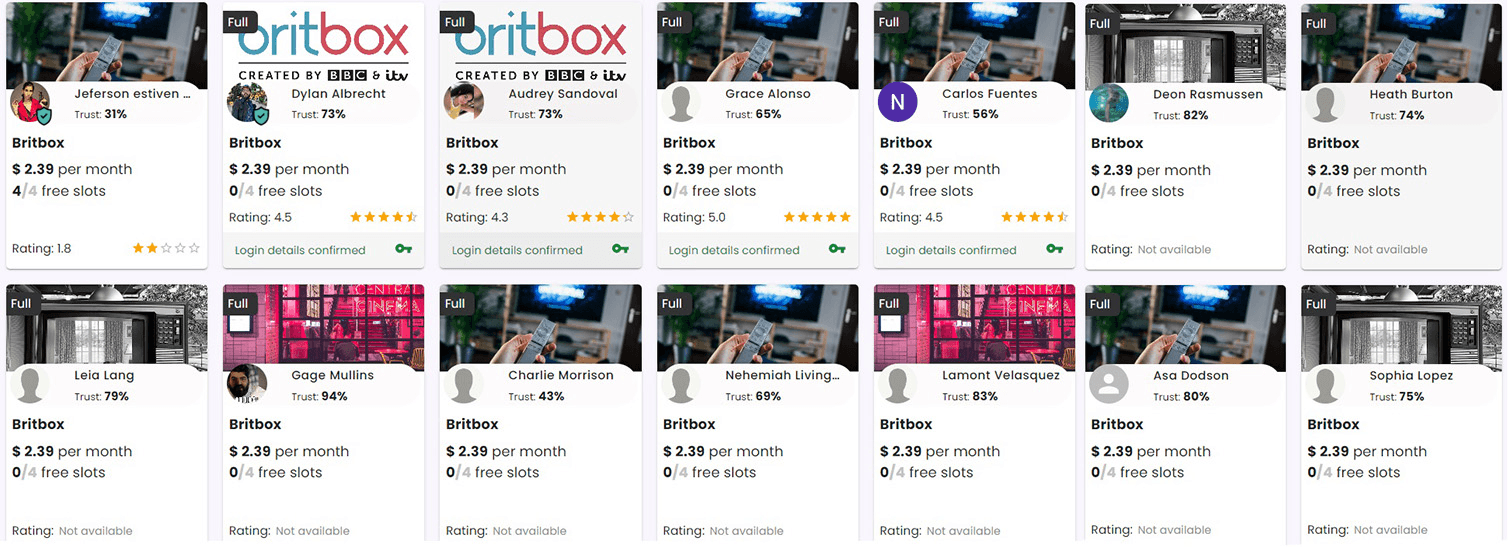
Task: Open Grace Alonso's profile name
Action: [768, 94]
